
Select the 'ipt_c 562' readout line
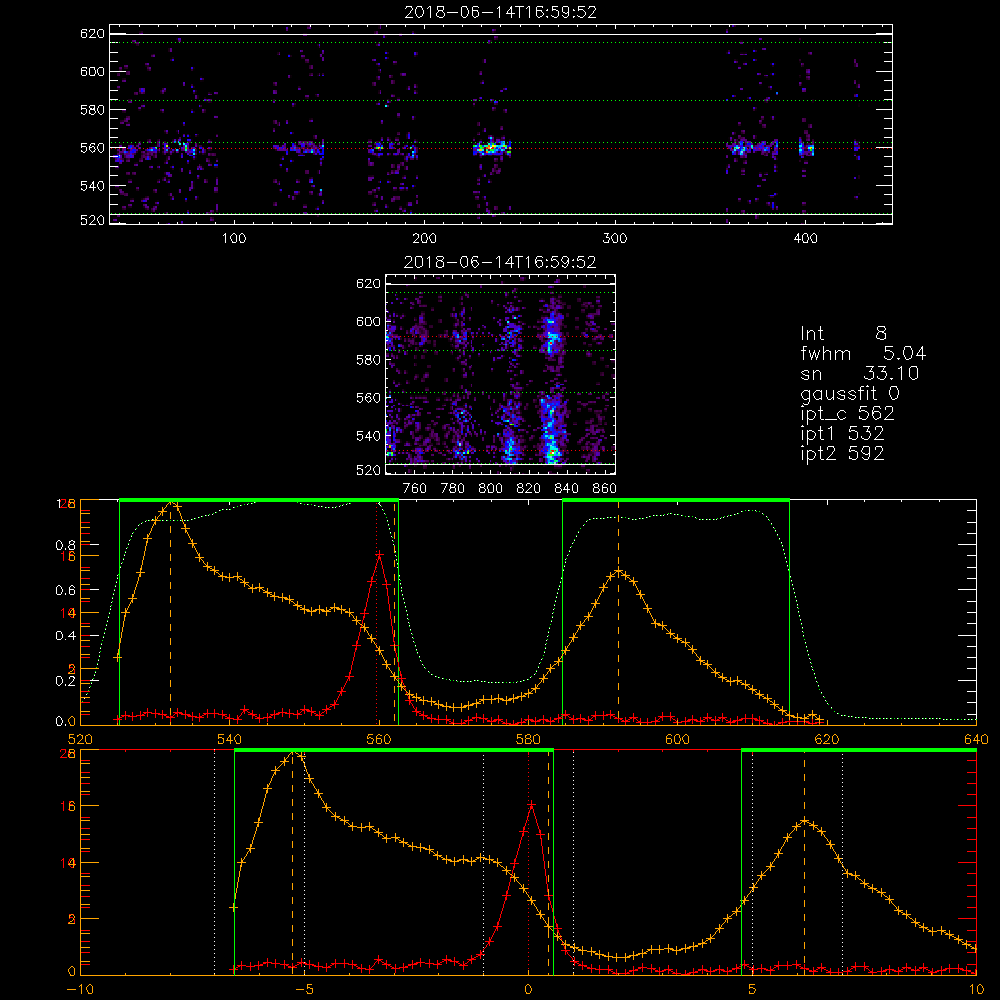click(847, 413)
